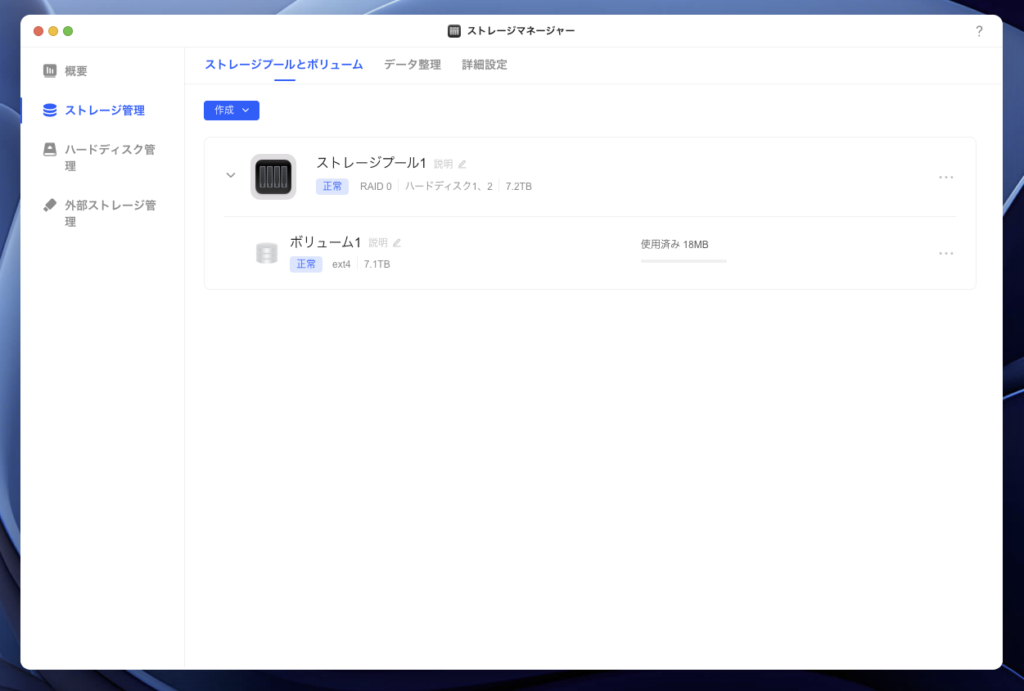Image resolution: width=1024 pixels, height=691 pixels.
Task: Click the ストレージプール1 title text
Action: [371, 163]
